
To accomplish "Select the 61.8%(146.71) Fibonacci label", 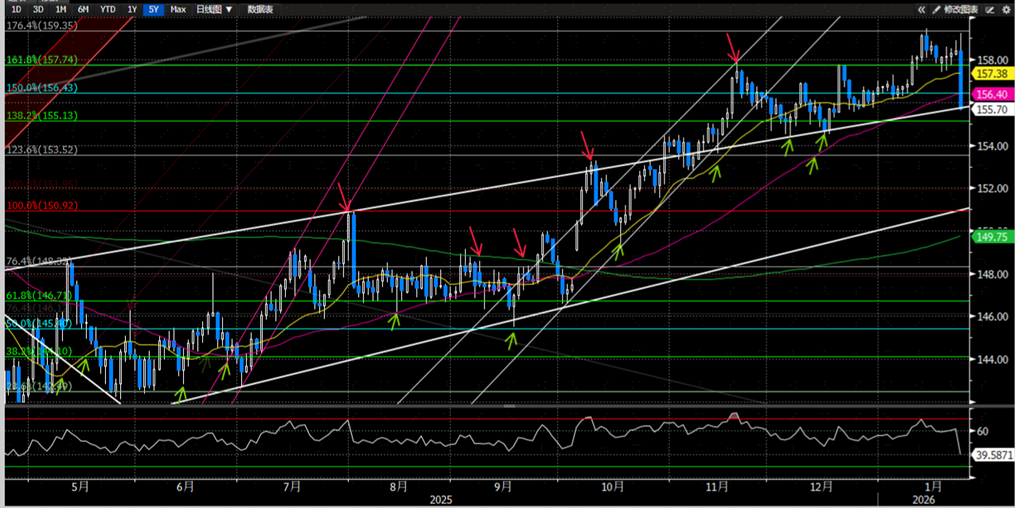I will 37,295.
